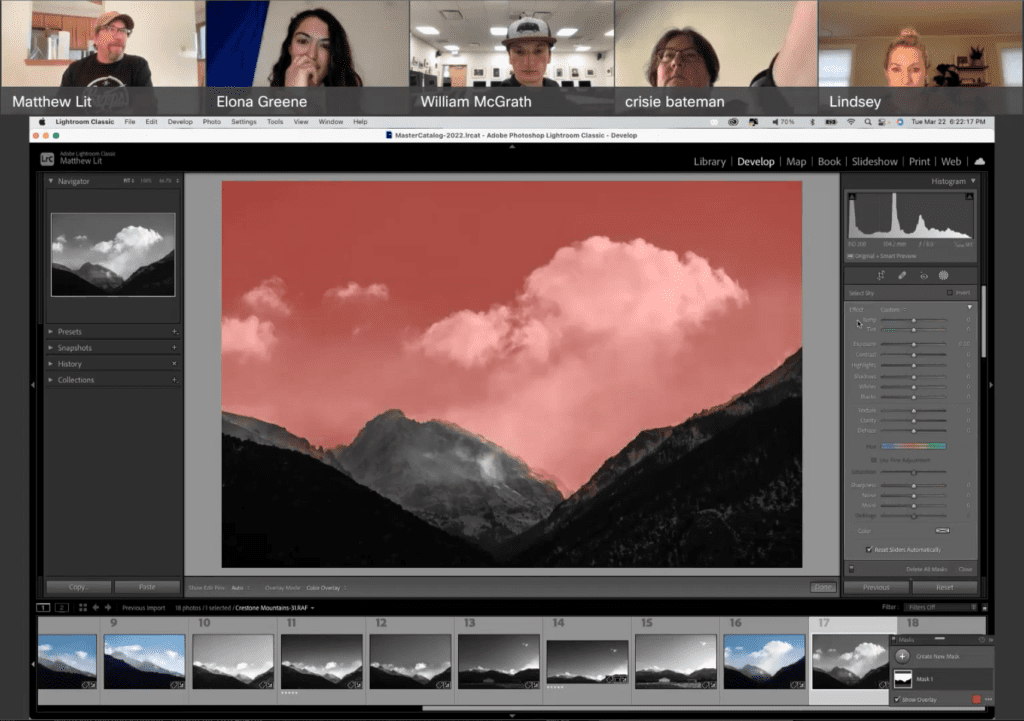
Task: Click the macOS Spotlight search icon
Action: pos(869,122)
